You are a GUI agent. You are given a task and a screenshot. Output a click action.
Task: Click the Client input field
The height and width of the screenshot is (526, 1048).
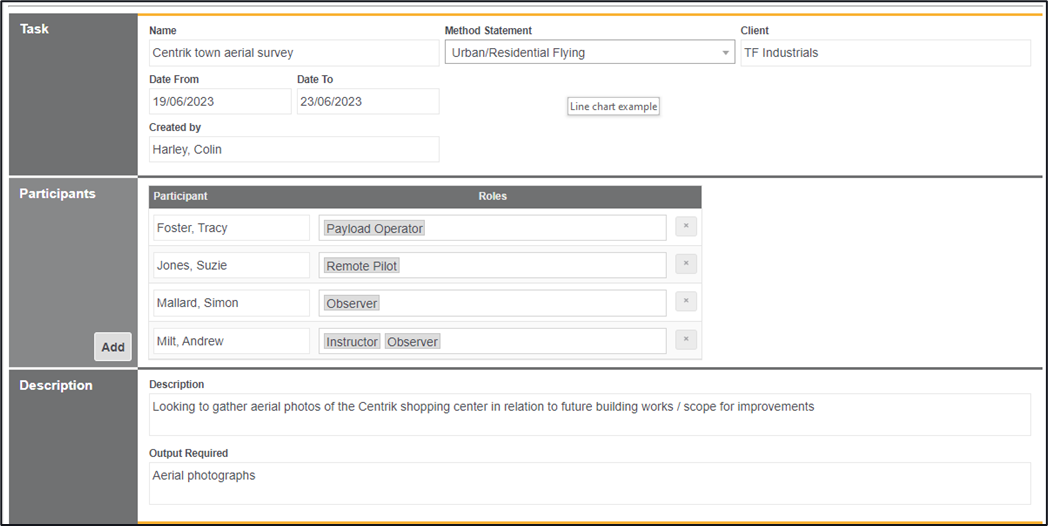tap(884, 53)
